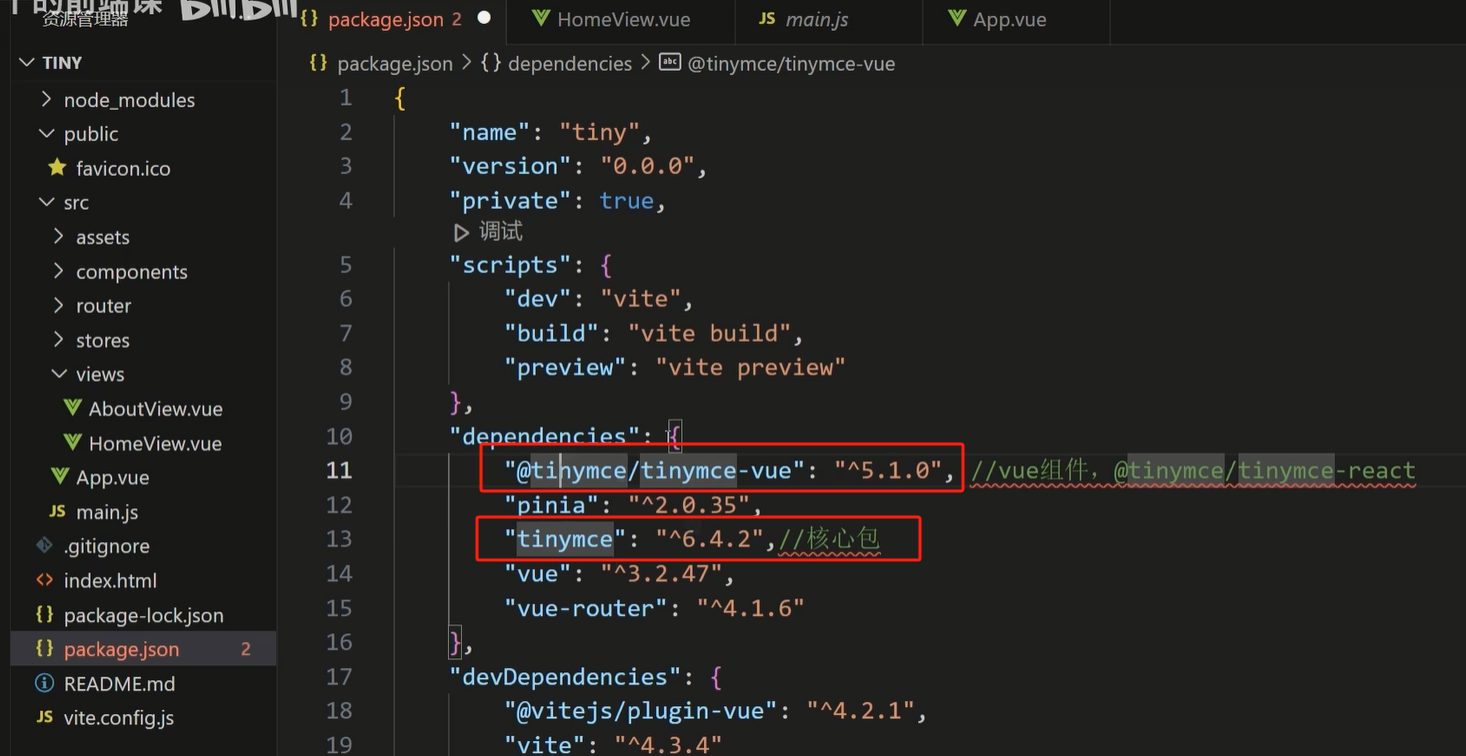Click the star icon beside favicon.ico
The width and height of the screenshot is (1466, 756).
[x=57, y=167]
